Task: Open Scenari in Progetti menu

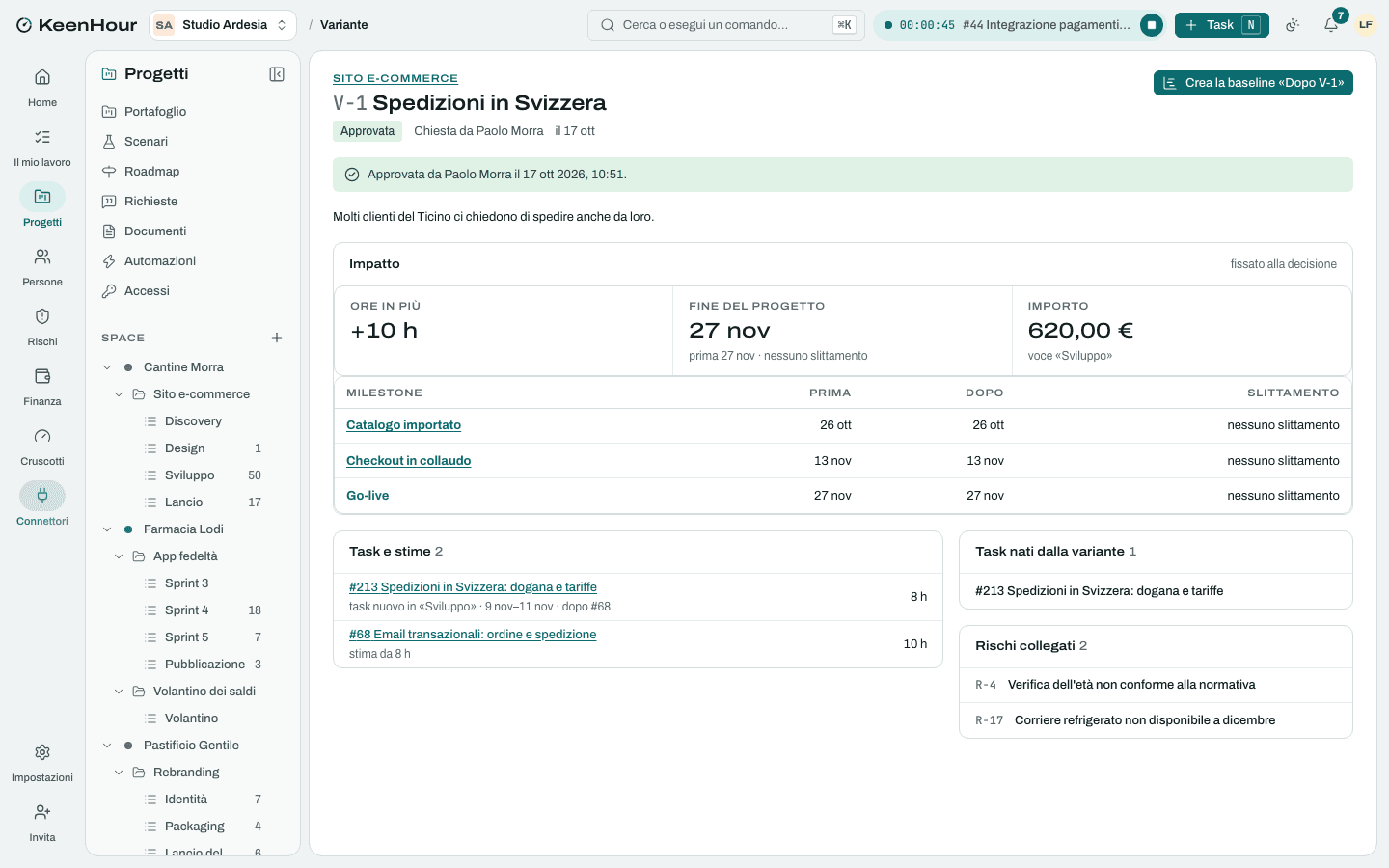Action: pyautogui.click(x=193, y=142)
